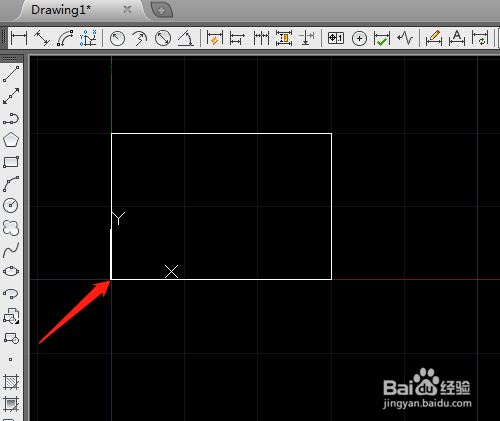Open the Make Block tool
This screenshot has width=500, height=421.
click(x=11, y=338)
